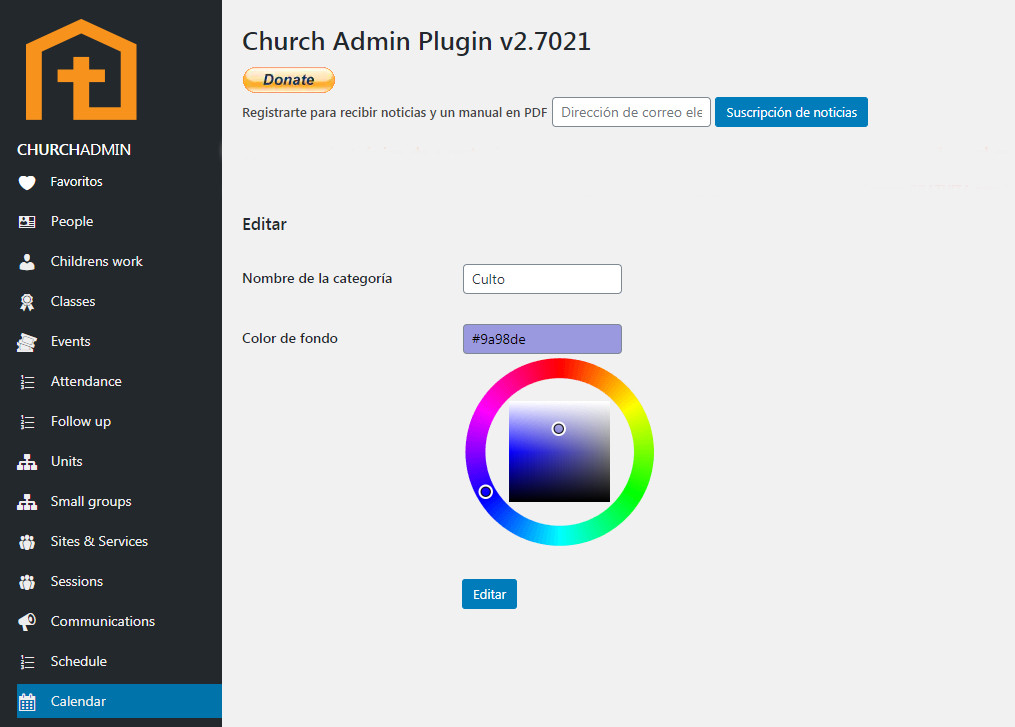Go to Follow up section
This screenshot has width=1015, height=727.
[80, 421]
